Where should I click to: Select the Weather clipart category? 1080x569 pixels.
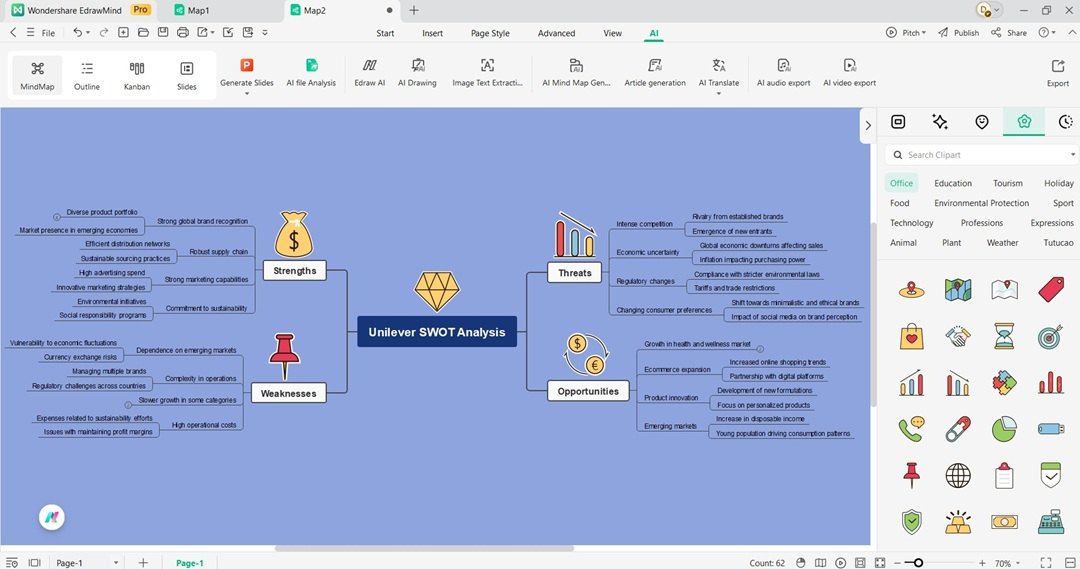click(1002, 243)
